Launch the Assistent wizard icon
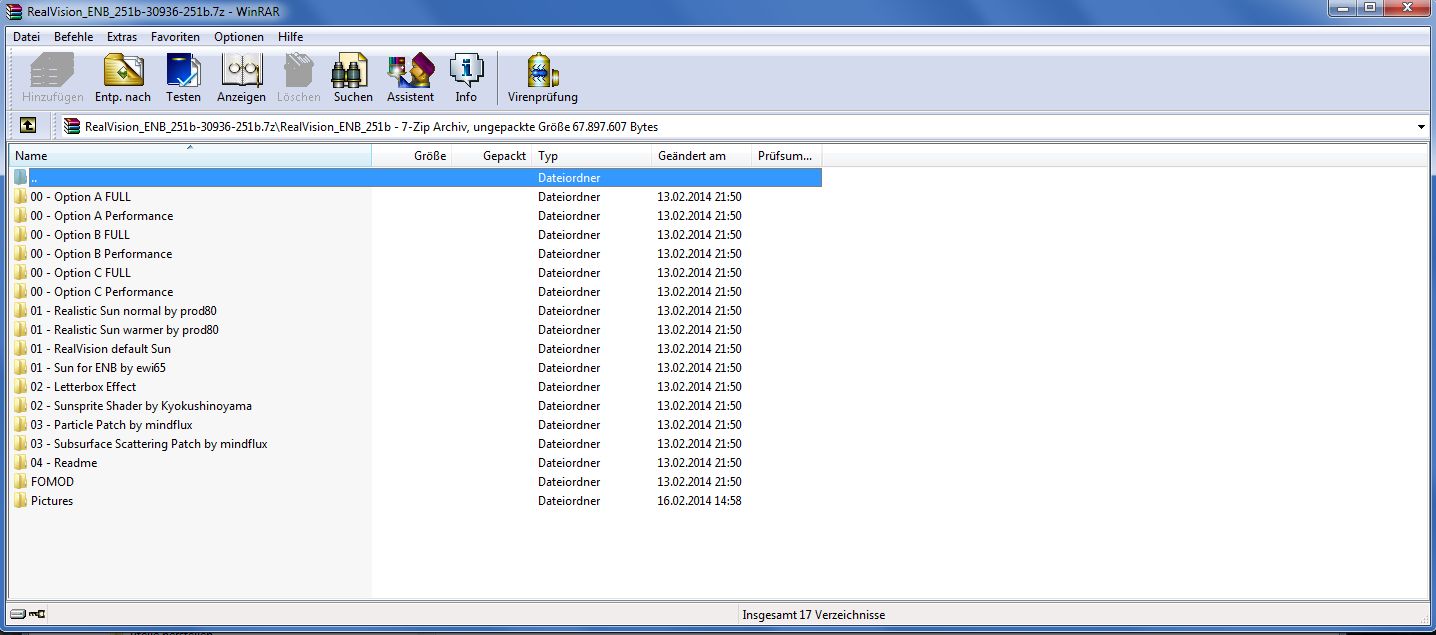This screenshot has width=1436, height=635. pos(410,77)
